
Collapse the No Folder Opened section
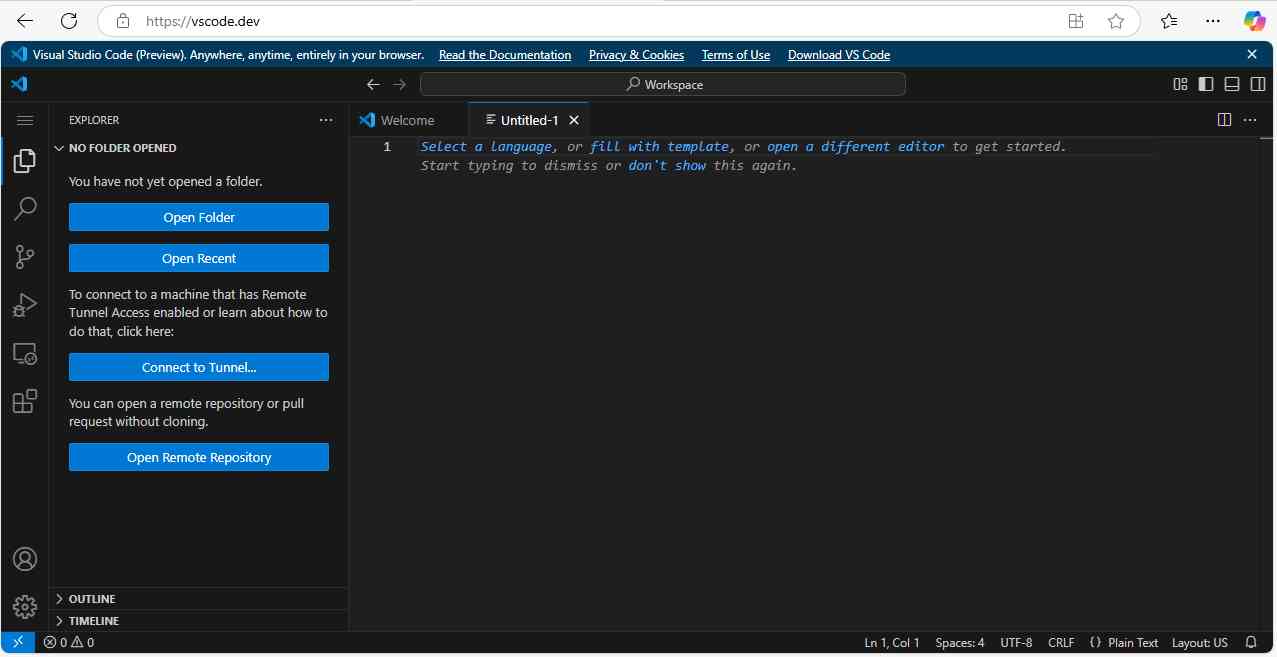pos(121,148)
